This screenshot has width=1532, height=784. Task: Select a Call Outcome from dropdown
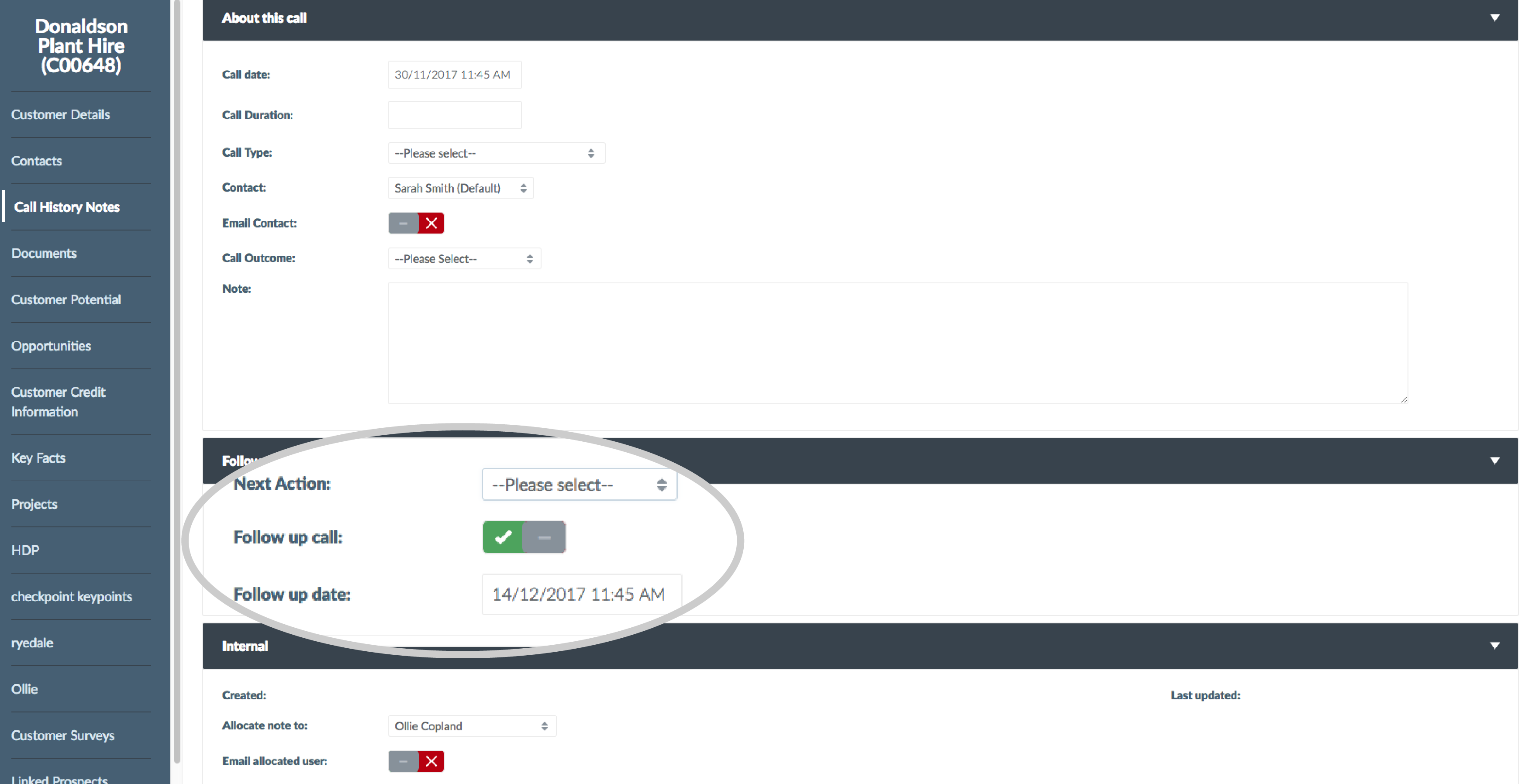tap(462, 259)
